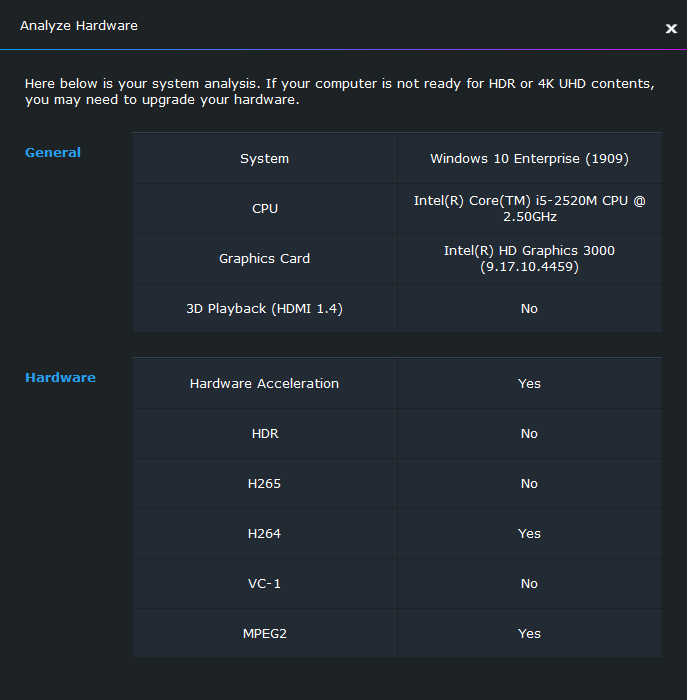Screen dimensions: 687x700
Task: Click the H264 row label
Action: pyautogui.click(x=265, y=534)
